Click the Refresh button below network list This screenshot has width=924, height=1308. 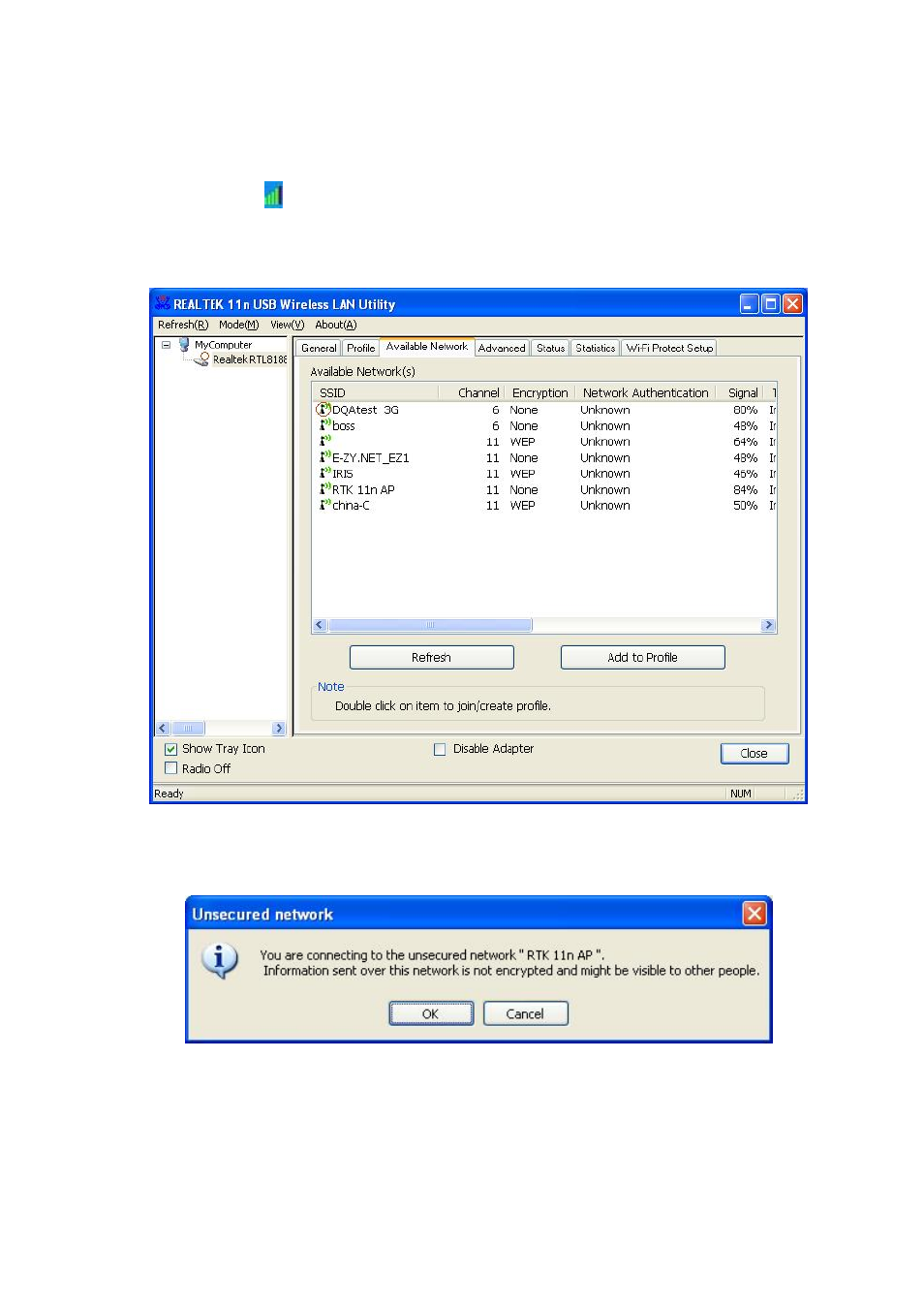[431, 657]
